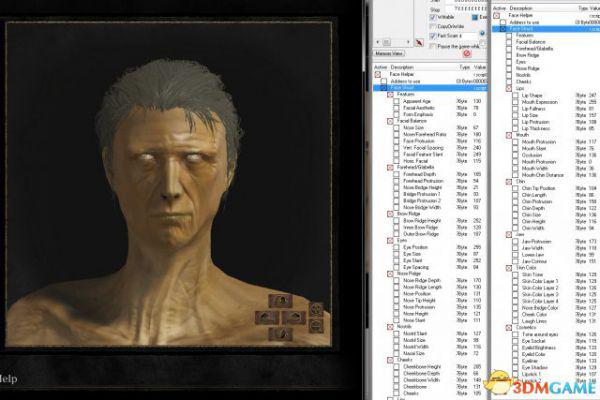Click the scan list scroll-left arrow
The height and width of the screenshot is (400, 600).
[x=378, y=42]
